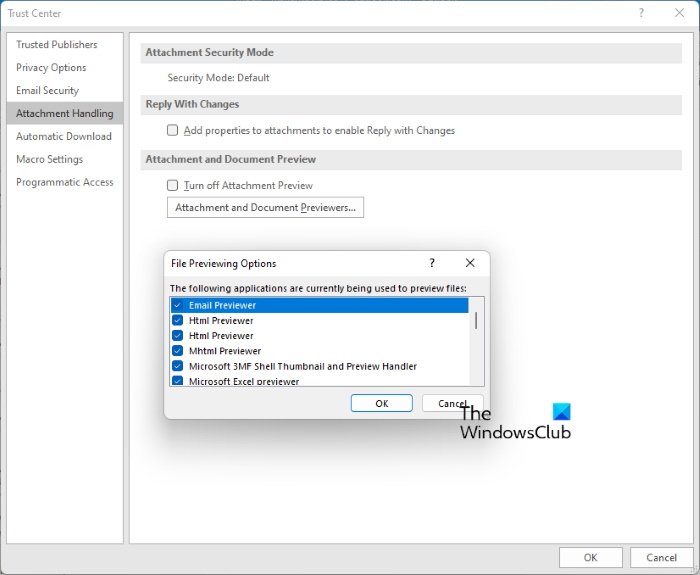
Task: Check Turn off Attachment Preview
Action: (172, 185)
